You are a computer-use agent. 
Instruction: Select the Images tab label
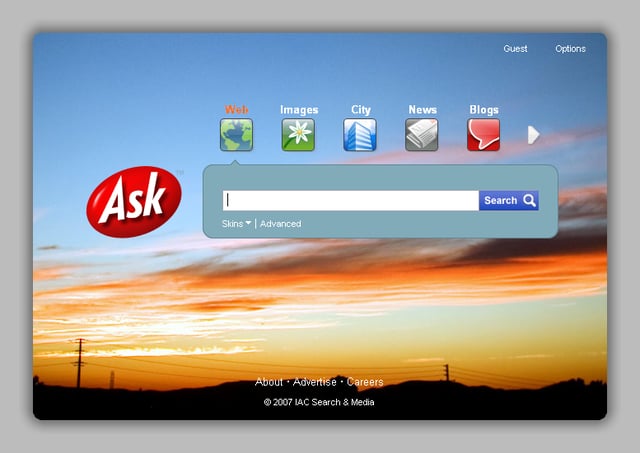299,110
